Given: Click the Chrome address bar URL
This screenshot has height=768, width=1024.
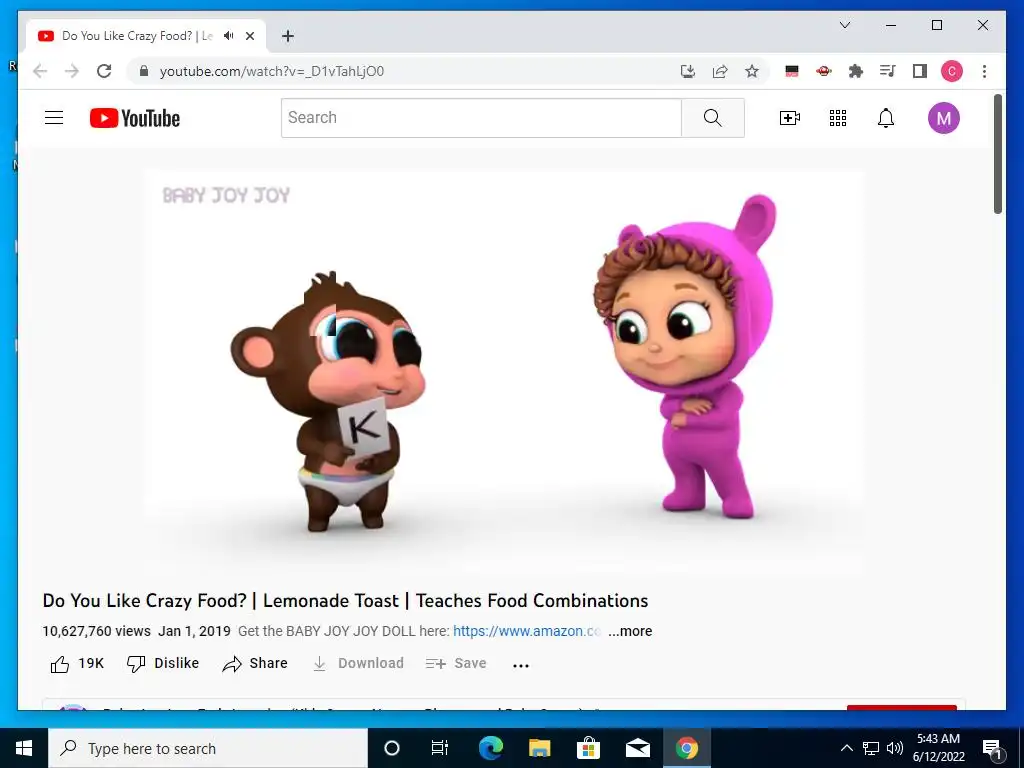Looking at the screenshot, I should 272,71.
